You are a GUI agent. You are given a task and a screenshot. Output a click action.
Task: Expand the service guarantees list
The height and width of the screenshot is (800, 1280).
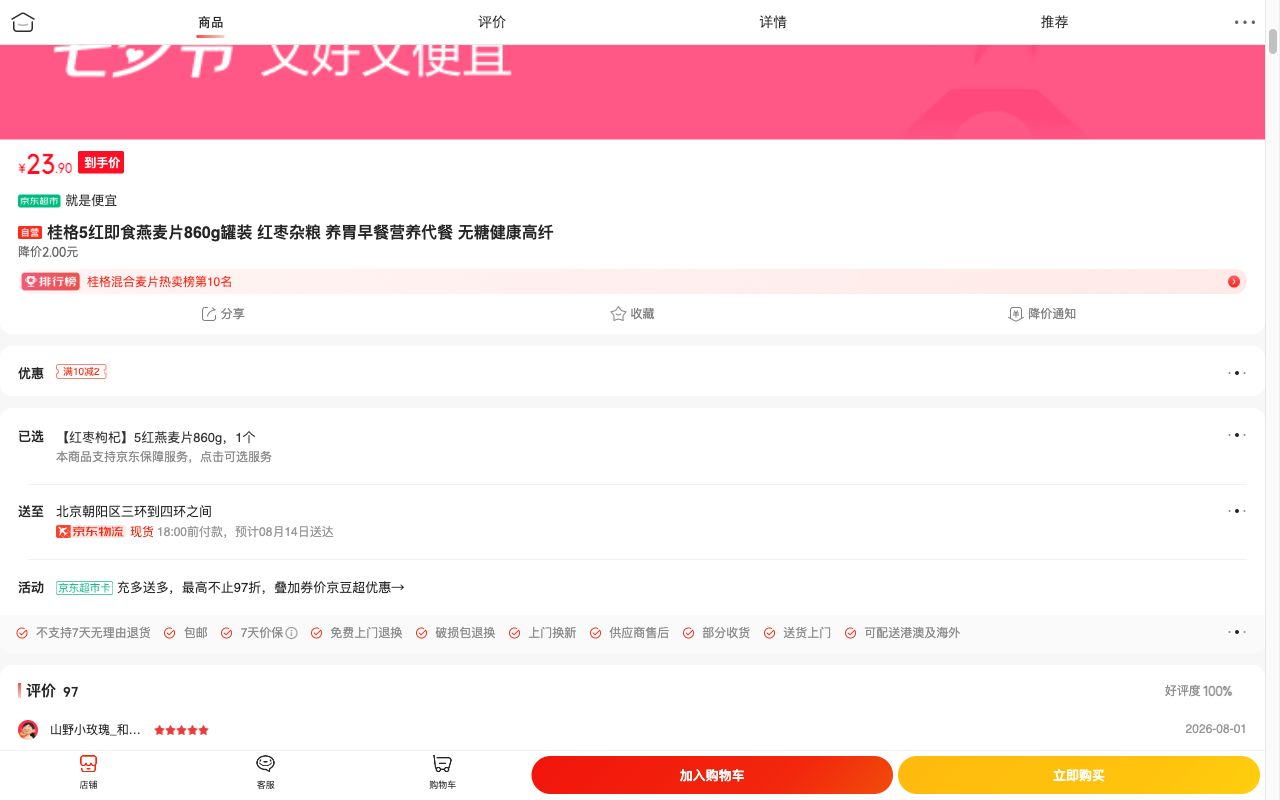click(1237, 632)
